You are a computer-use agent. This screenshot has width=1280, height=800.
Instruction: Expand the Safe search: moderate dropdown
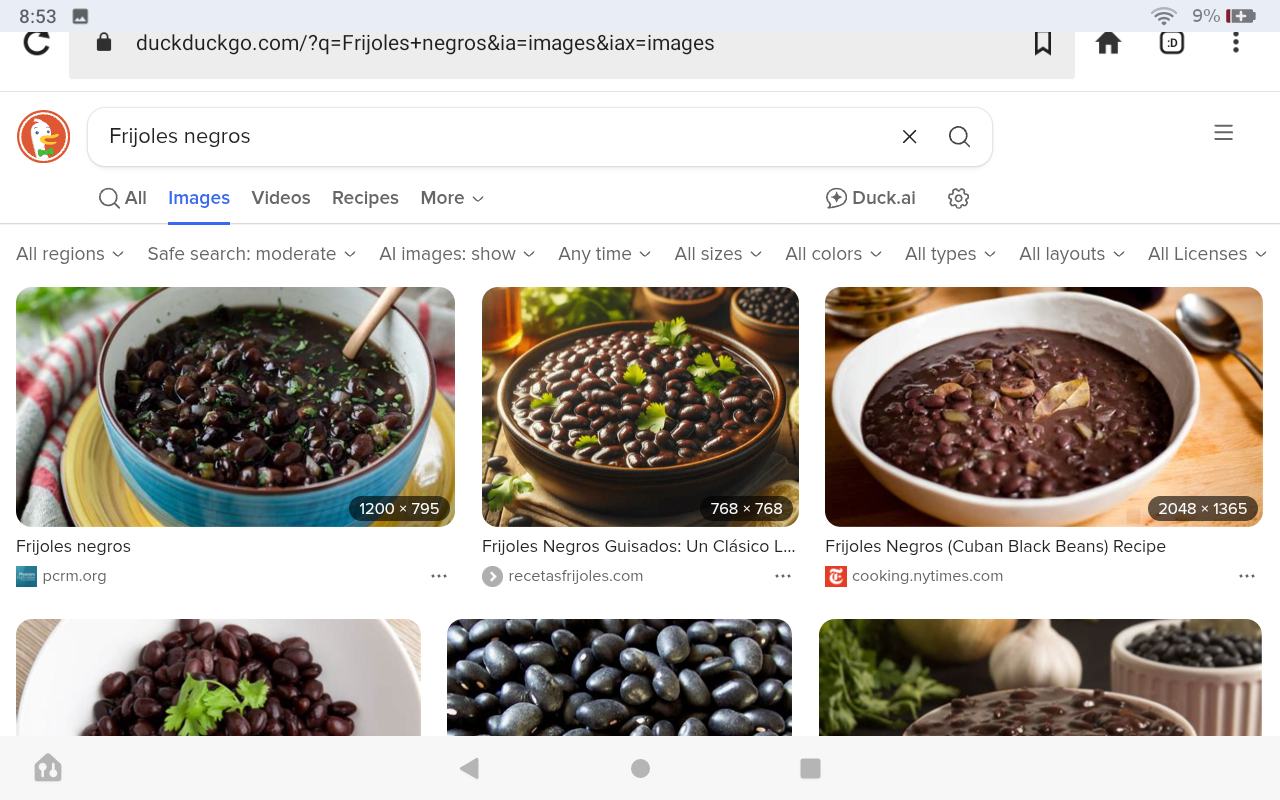coord(251,254)
